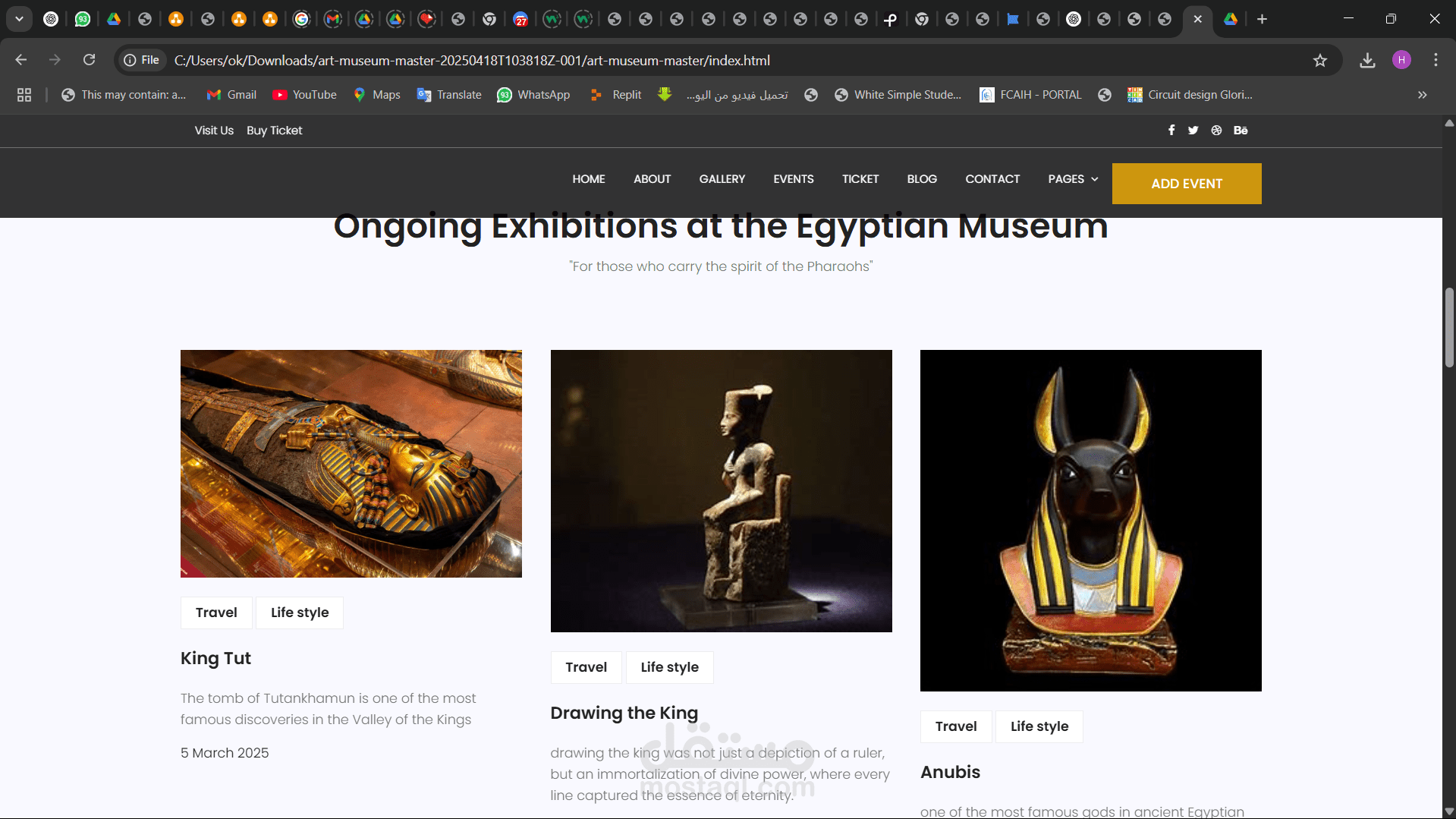Click the Dribbble social icon

[x=1216, y=131]
